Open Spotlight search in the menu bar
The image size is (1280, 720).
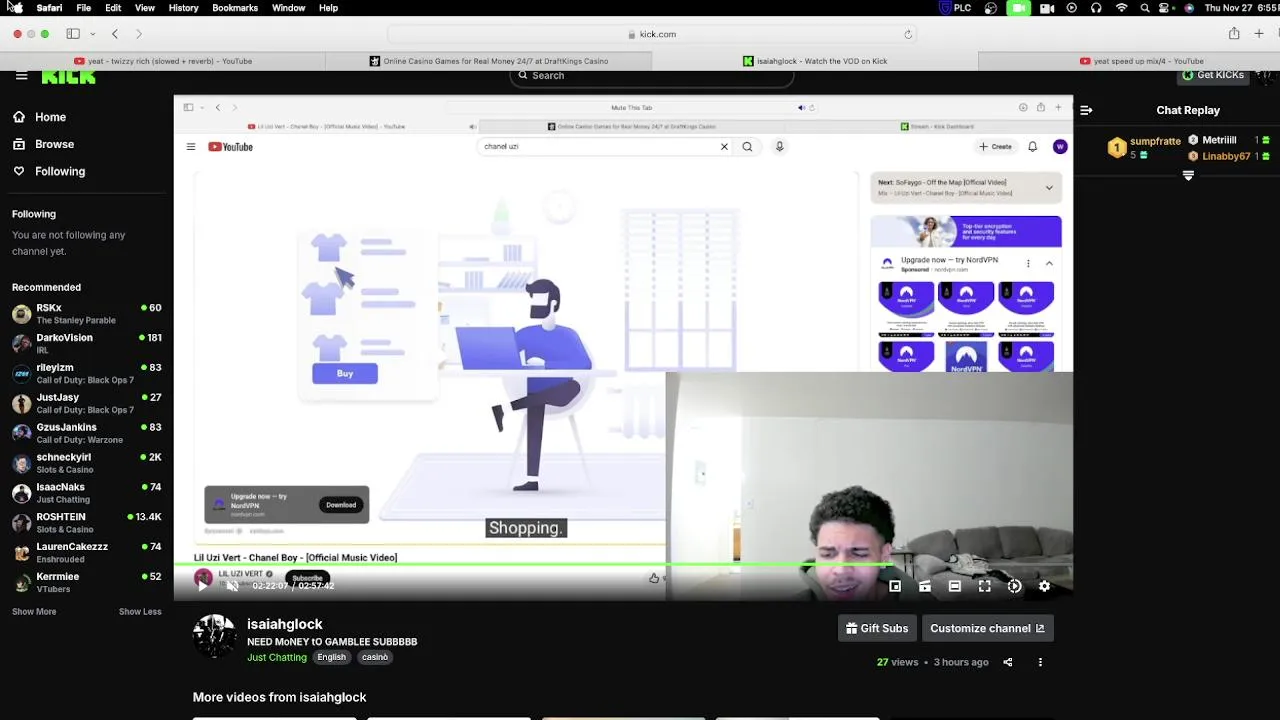click(x=1145, y=8)
